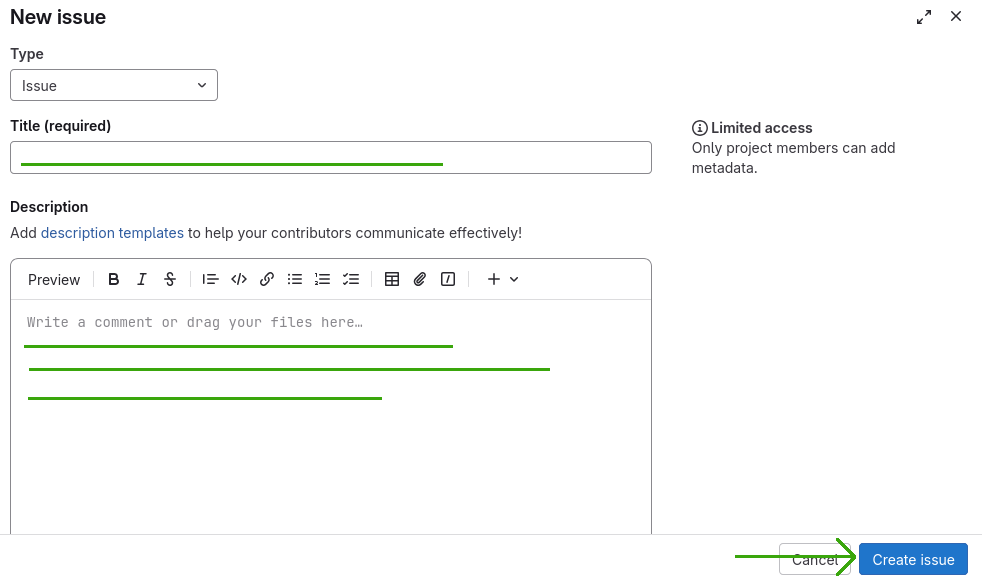Image resolution: width=982 pixels, height=578 pixels.
Task: Toggle bold text formatting
Action: pos(114,280)
